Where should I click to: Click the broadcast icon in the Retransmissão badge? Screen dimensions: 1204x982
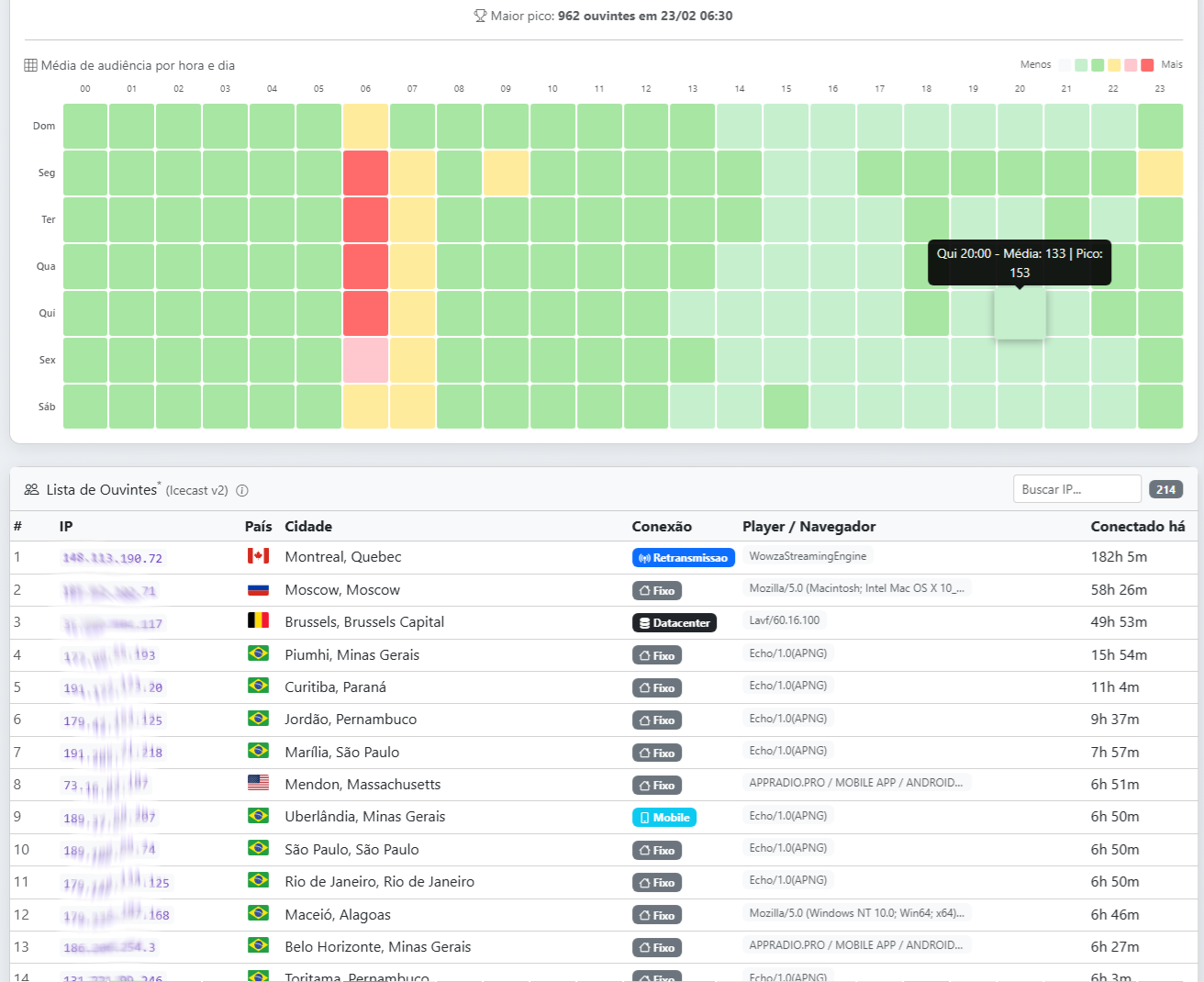coord(646,556)
